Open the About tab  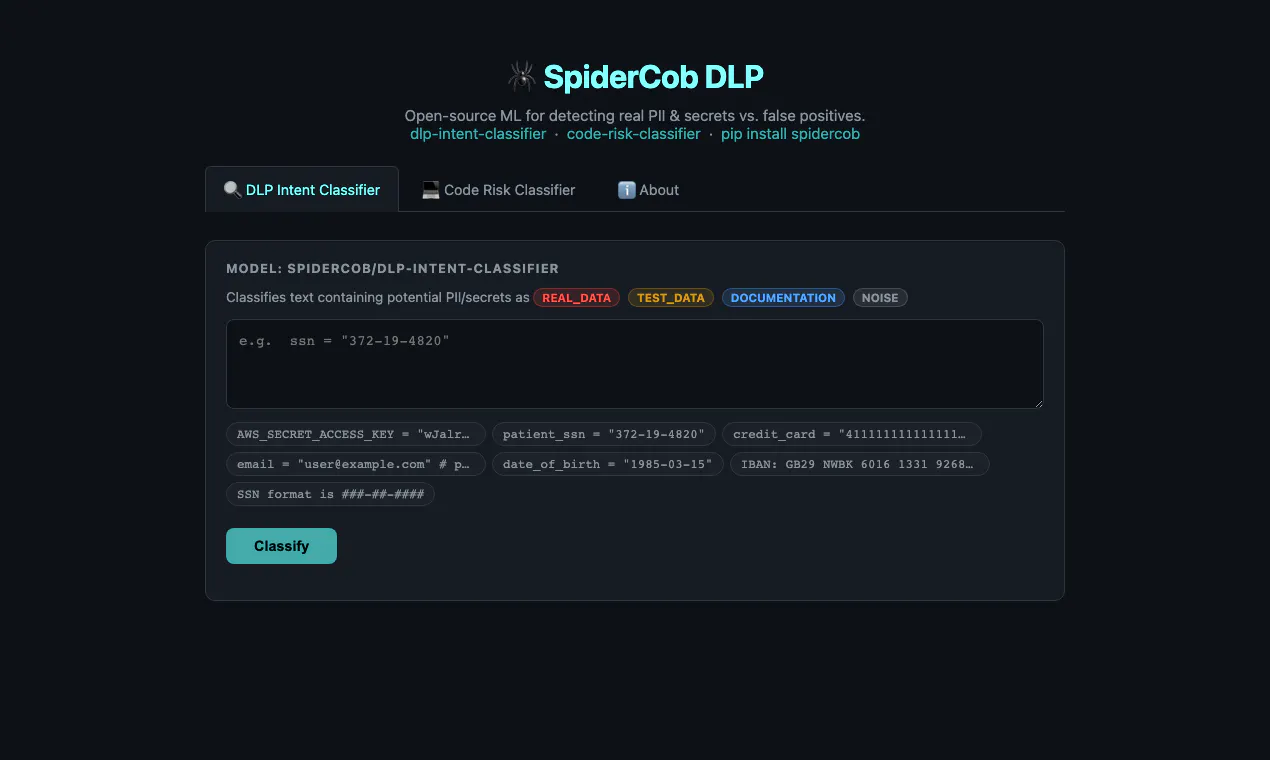tap(648, 190)
